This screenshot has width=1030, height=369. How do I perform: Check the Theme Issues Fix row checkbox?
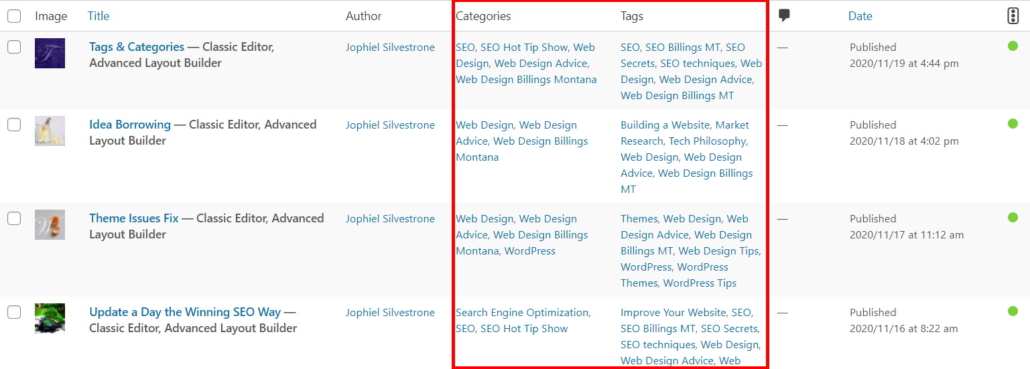coord(14,218)
